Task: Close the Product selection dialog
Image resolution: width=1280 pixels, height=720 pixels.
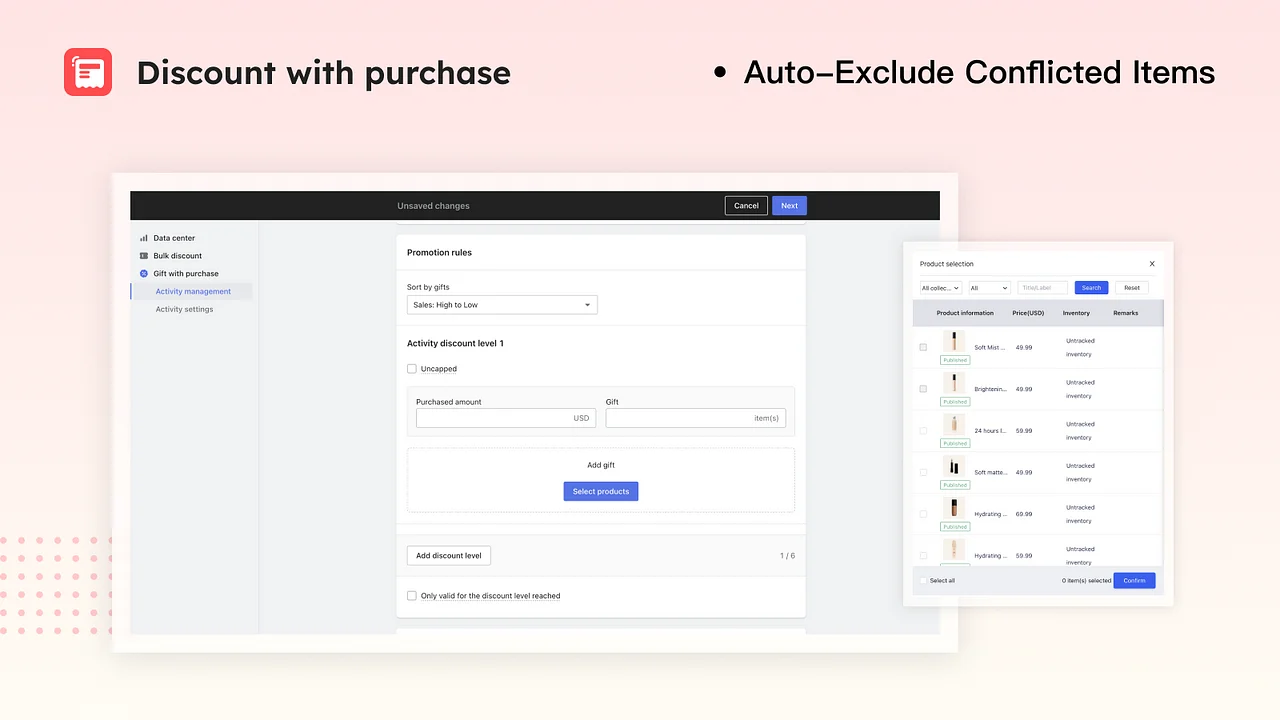Action: click(1152, 264)
